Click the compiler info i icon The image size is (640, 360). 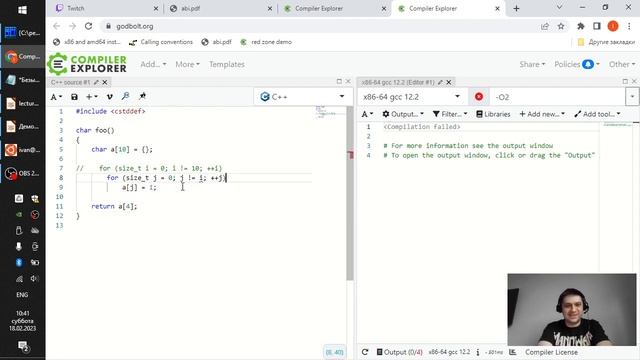(478, 352)
